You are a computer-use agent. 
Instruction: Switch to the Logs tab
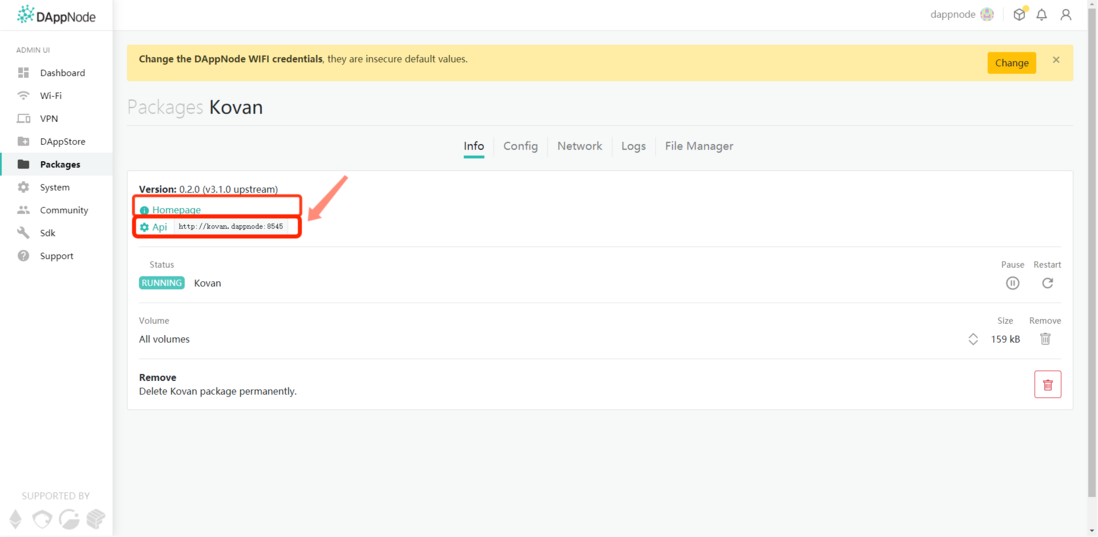point(634,146)
